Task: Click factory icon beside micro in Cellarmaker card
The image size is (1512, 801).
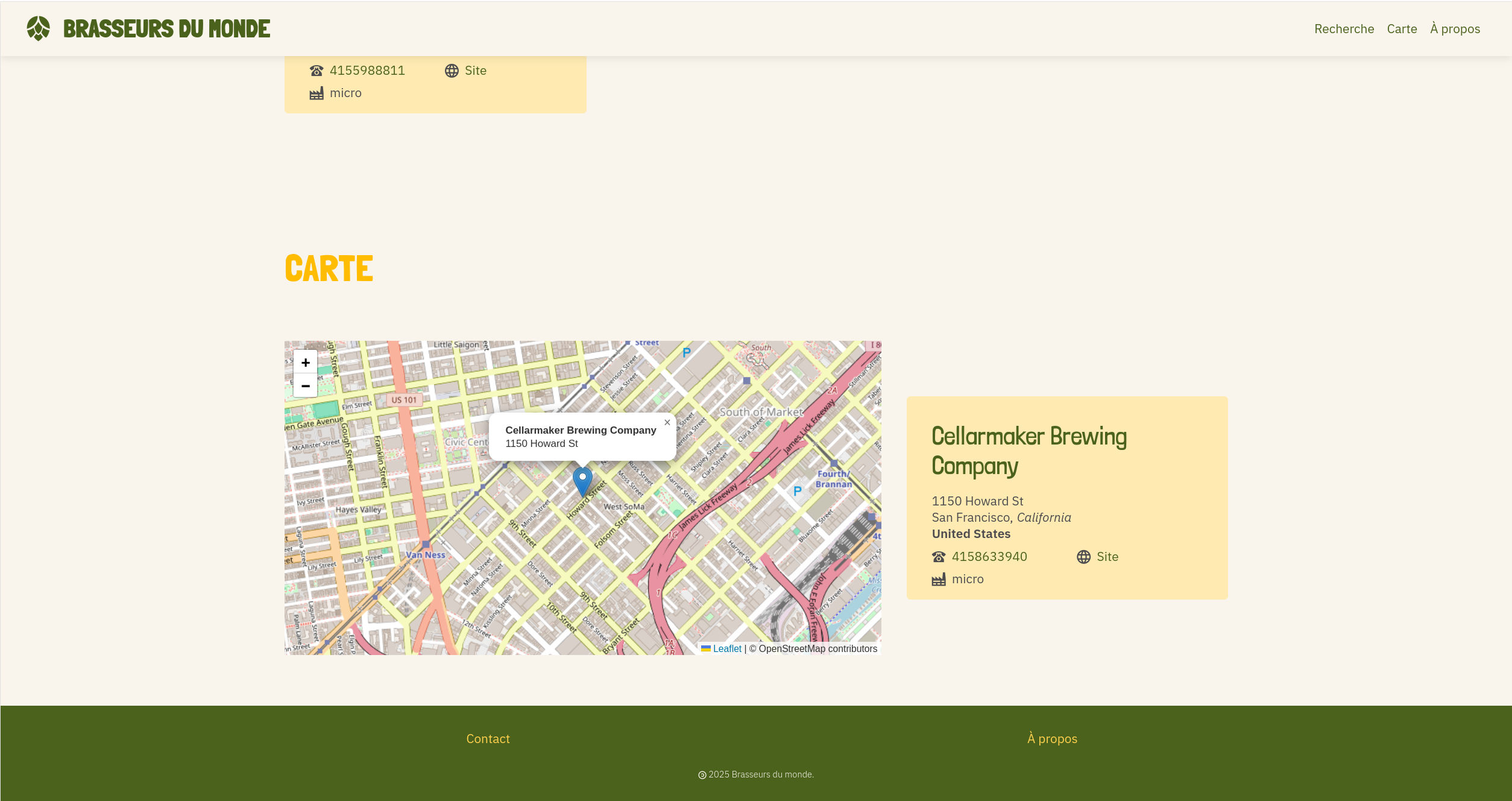Action: [939, 580]
